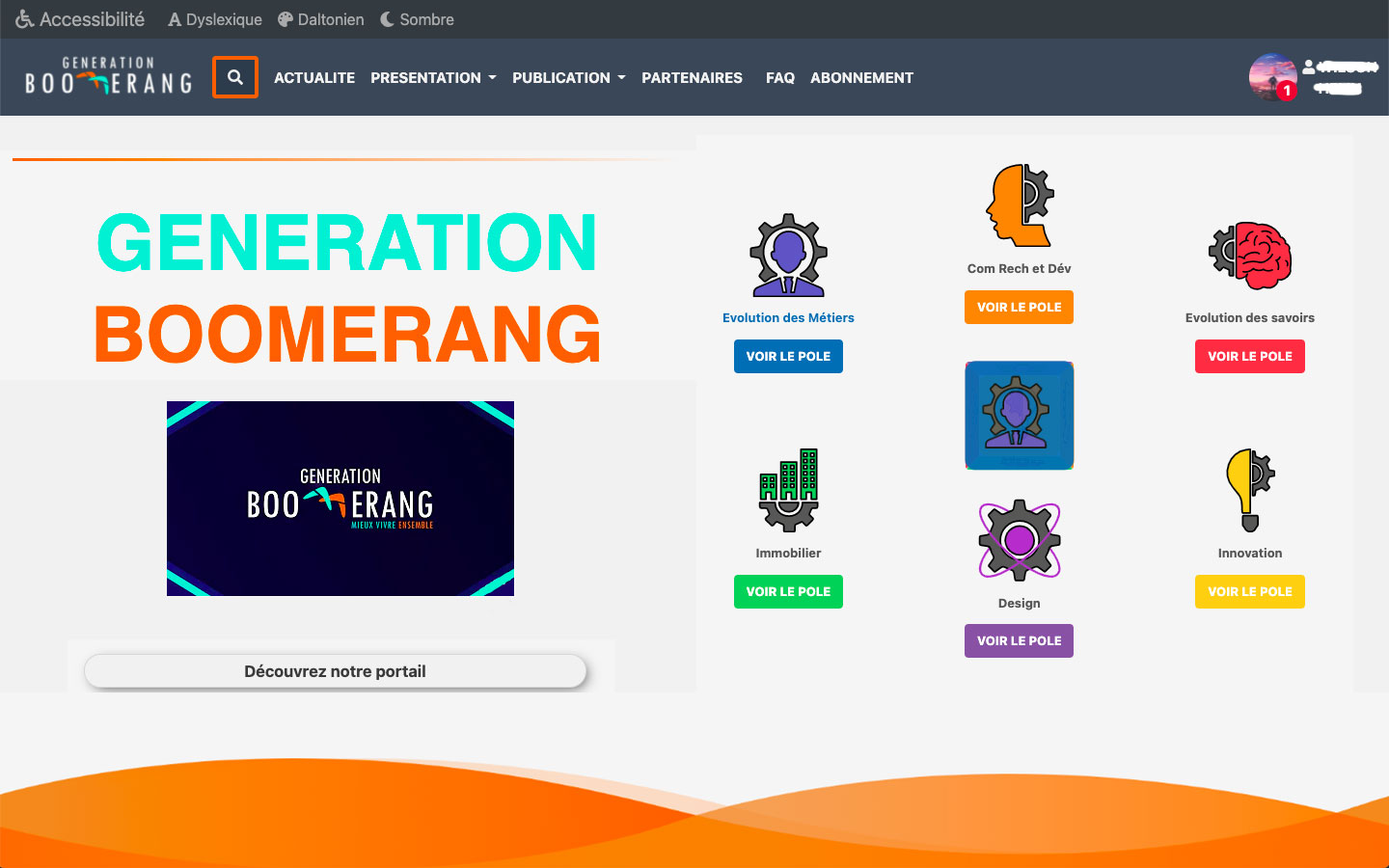Enable Dyslexique font mode

click(x=215, y=19)
